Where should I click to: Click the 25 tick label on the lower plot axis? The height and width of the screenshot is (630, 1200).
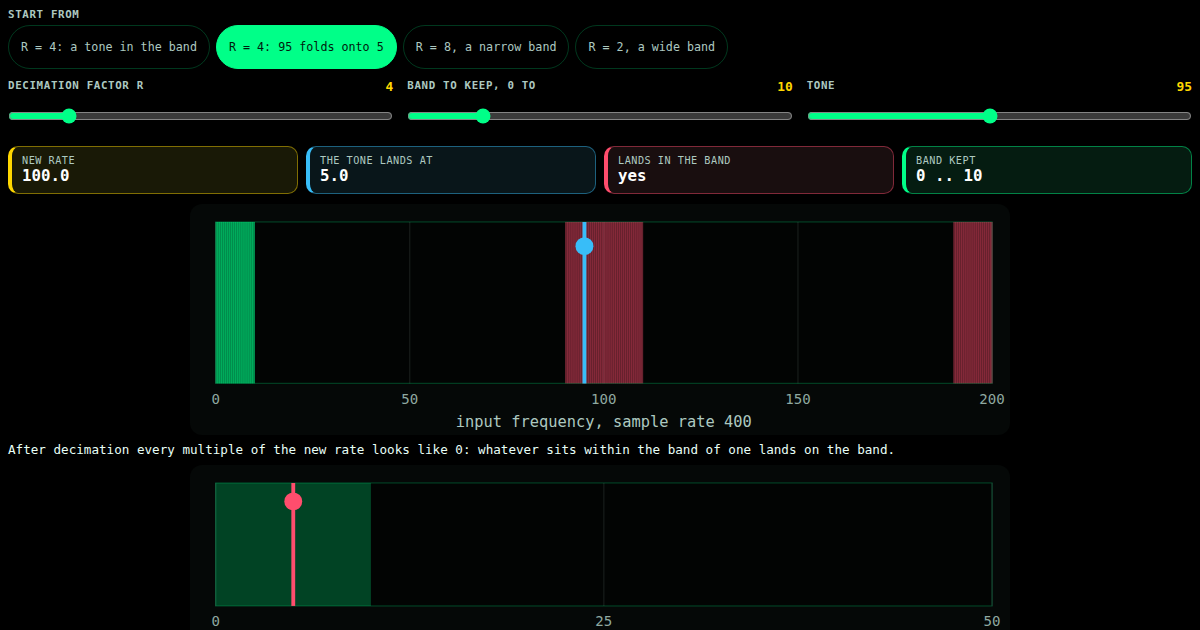[x=604, y=621]
